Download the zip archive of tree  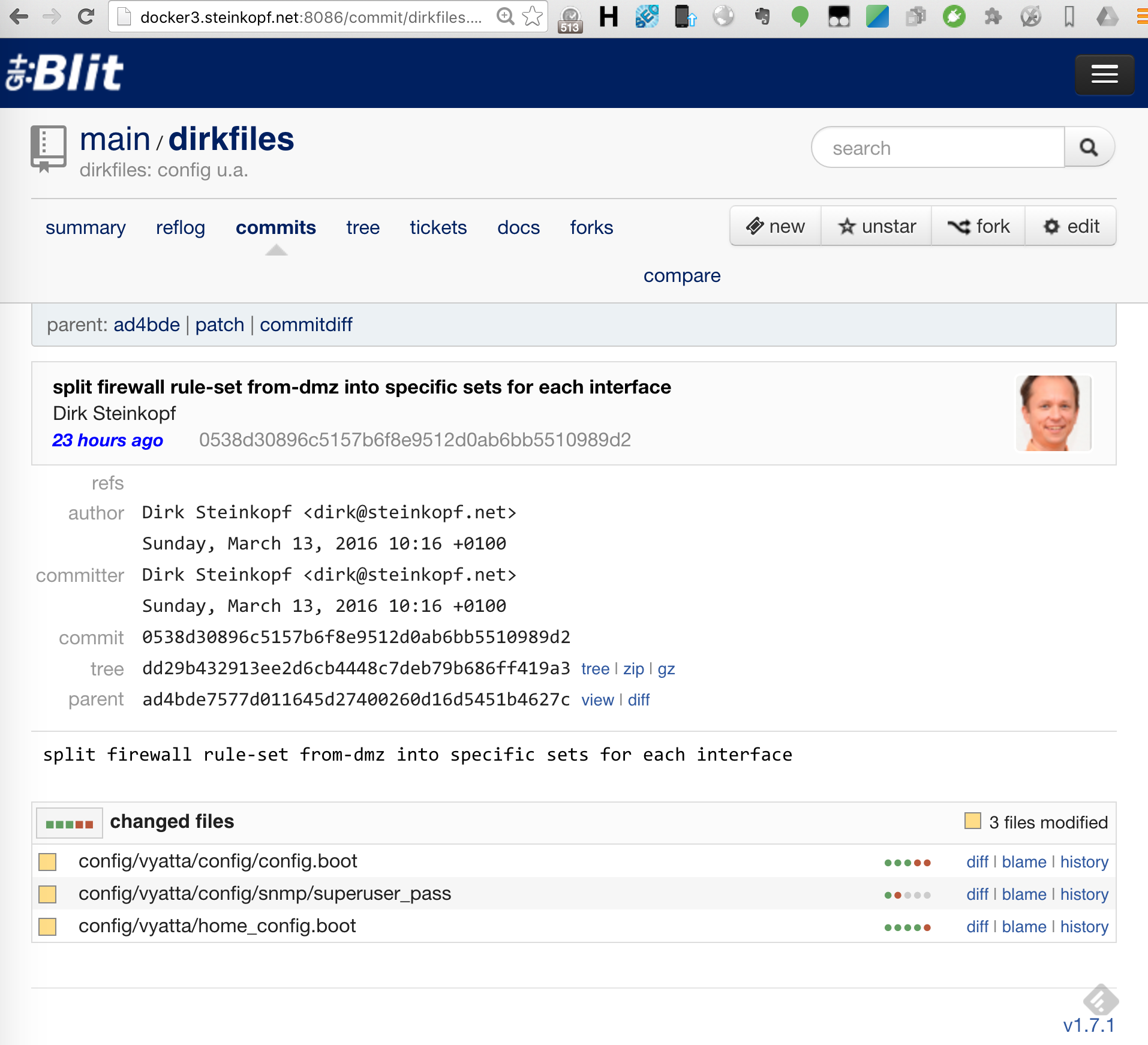(633, 669)
